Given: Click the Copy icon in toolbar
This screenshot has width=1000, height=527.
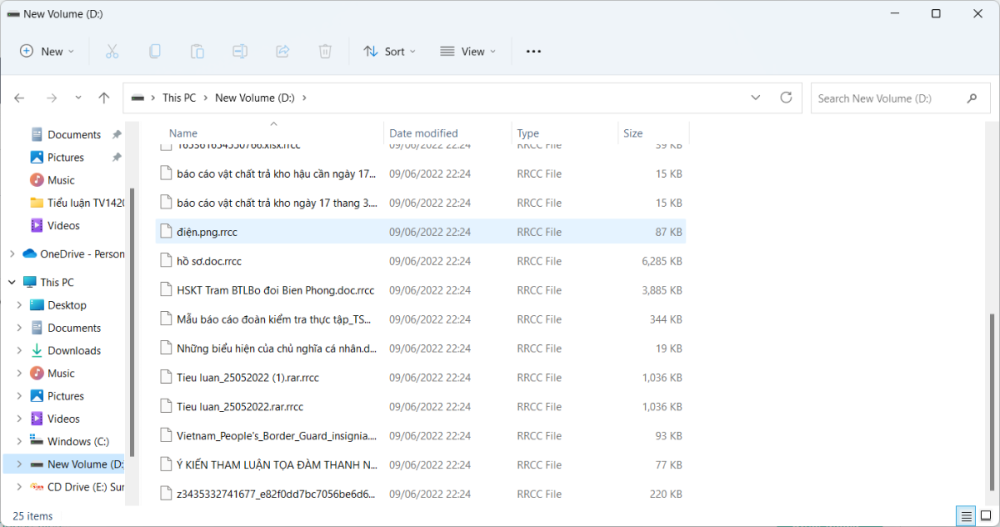Looking at the screenshot, I should (155, 51).
